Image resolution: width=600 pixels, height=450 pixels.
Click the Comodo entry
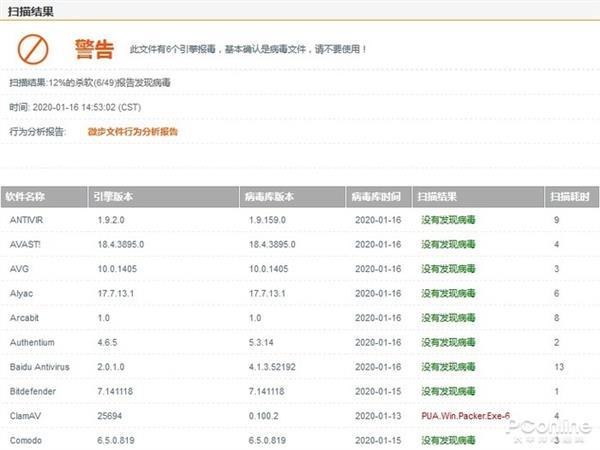click(x=26, y=440)
